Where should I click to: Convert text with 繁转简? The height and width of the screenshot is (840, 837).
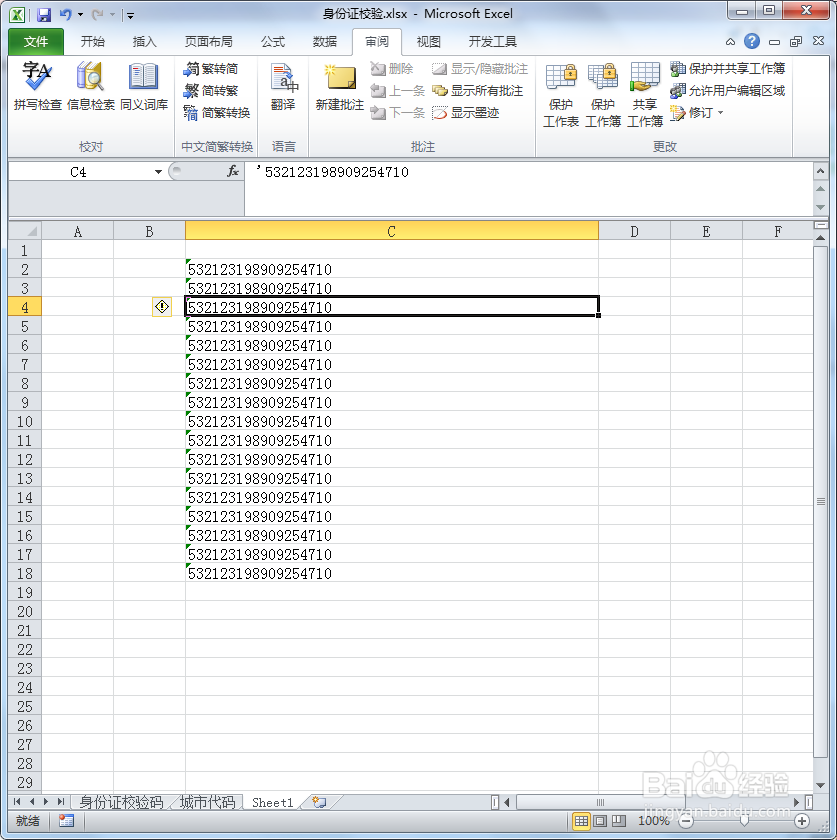211,69
